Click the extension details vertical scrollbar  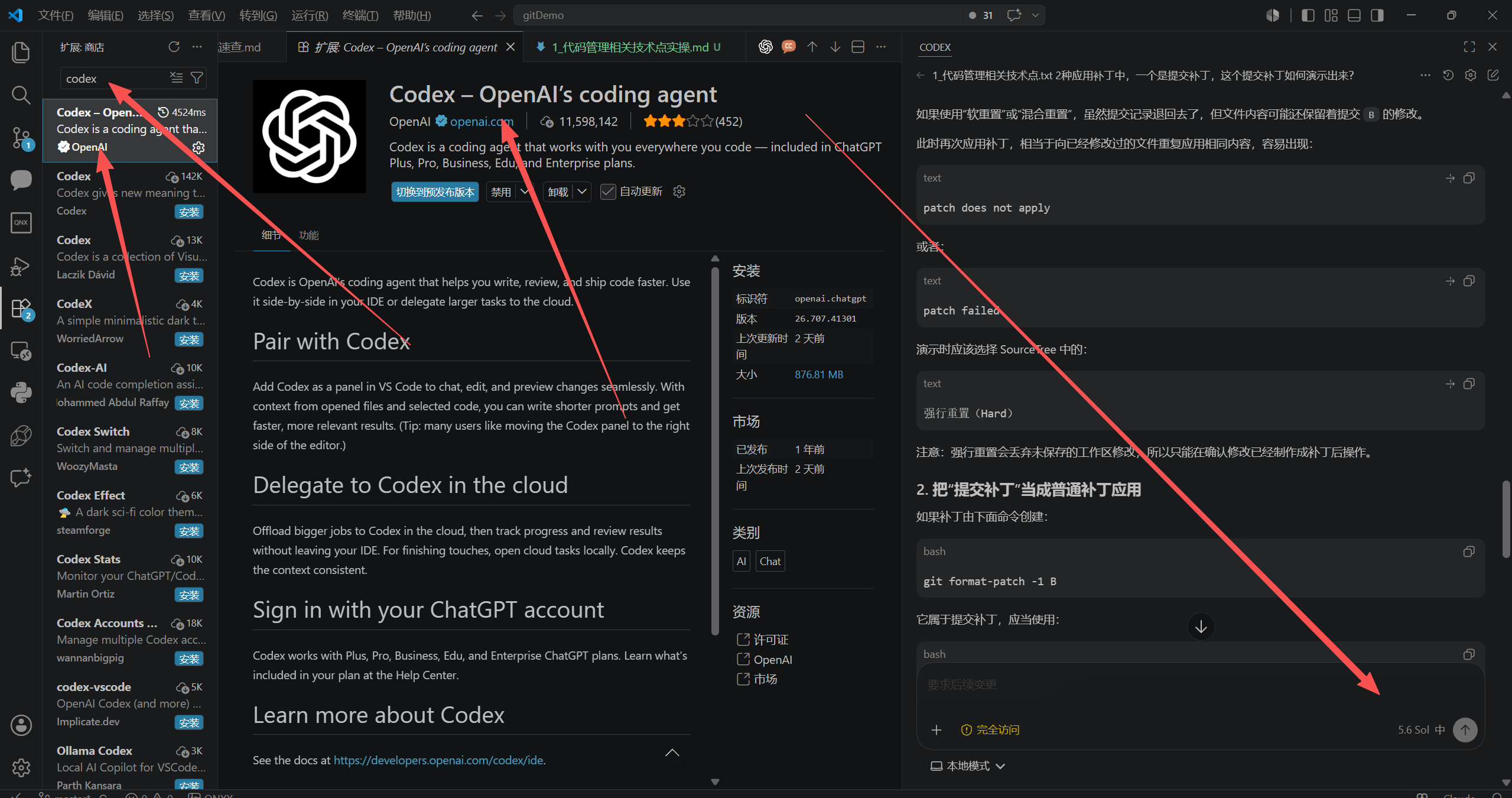point(715,451)
